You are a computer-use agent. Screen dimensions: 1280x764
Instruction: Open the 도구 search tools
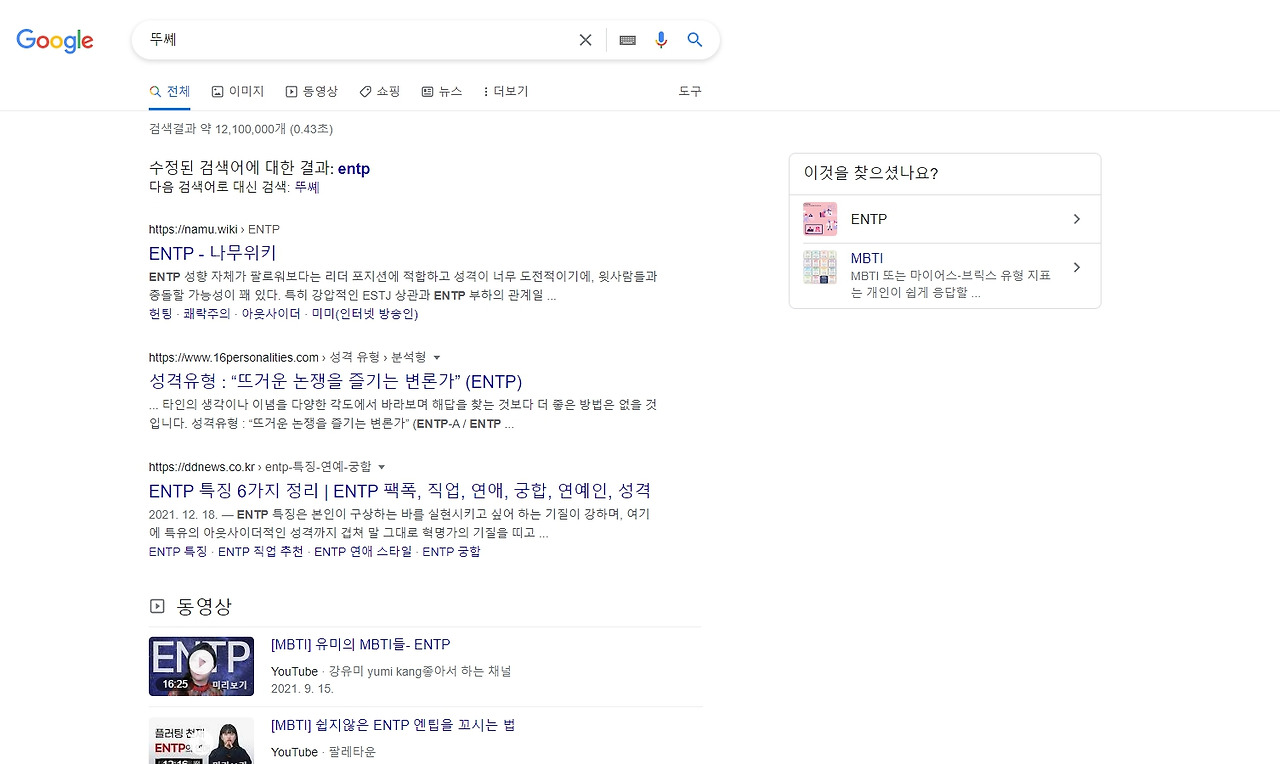pyautogui.click(x=690, y=91)
